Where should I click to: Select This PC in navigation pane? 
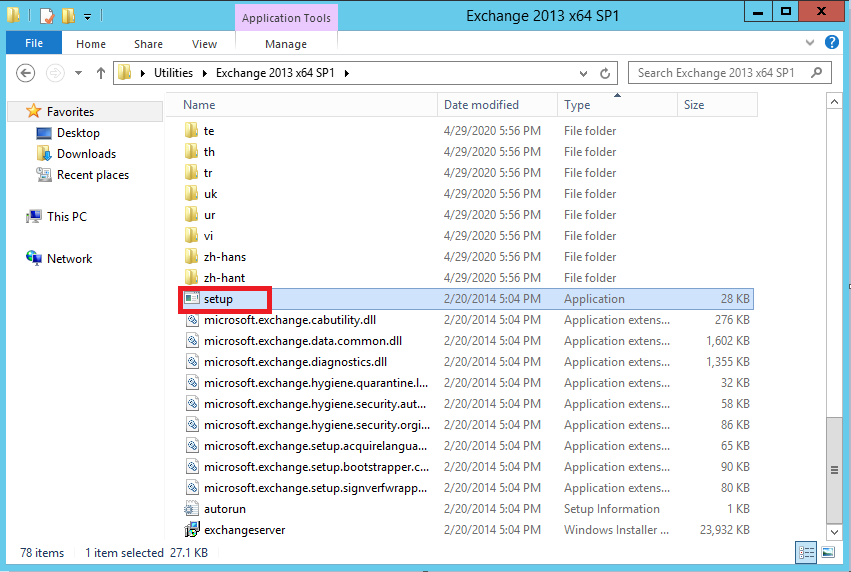56,217
